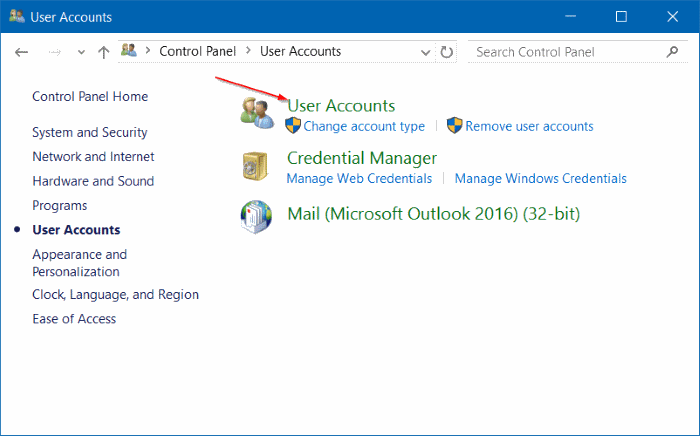Open Hardware and Sound category

93,181
